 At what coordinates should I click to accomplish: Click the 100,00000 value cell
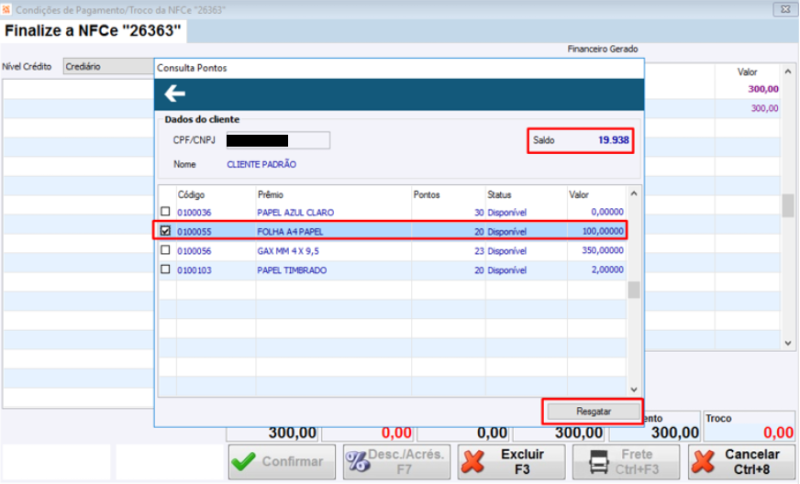[x=603, y=231]
